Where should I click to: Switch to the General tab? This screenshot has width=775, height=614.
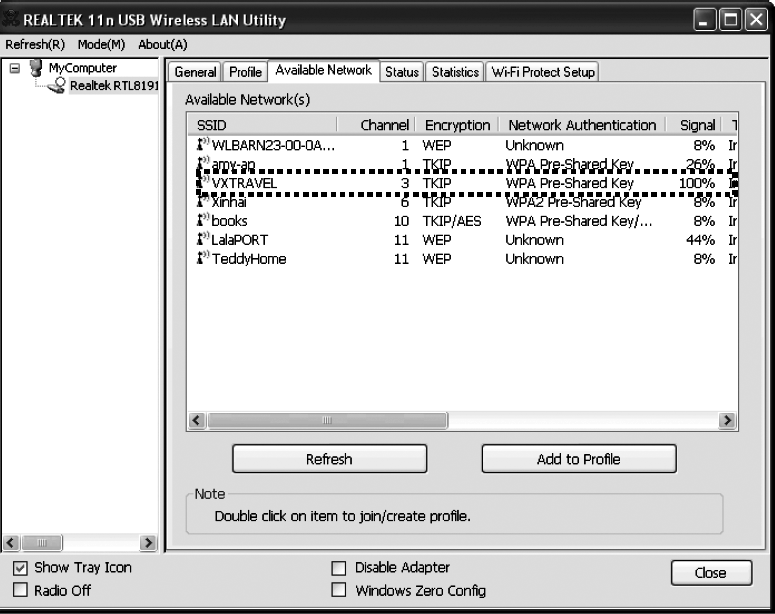tap(195, 72)
